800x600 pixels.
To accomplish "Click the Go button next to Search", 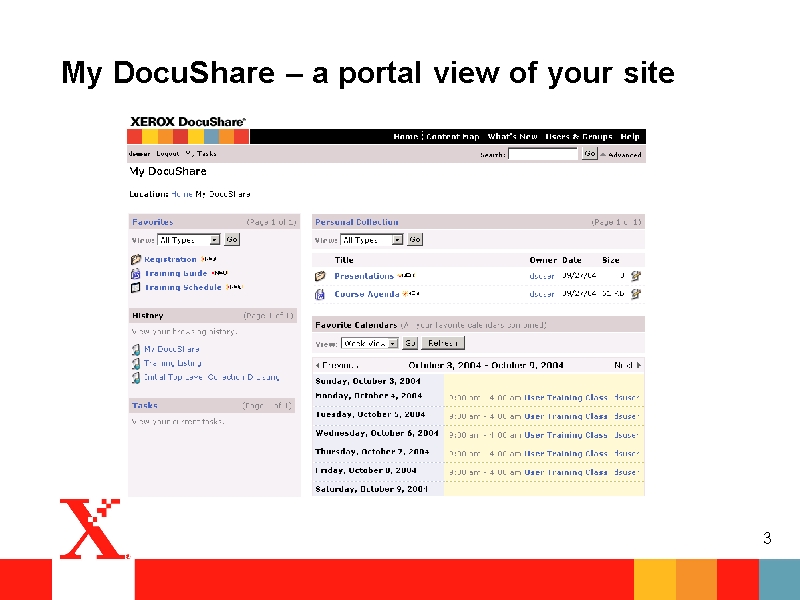I will pyautogui.click(x=589, y=154).
